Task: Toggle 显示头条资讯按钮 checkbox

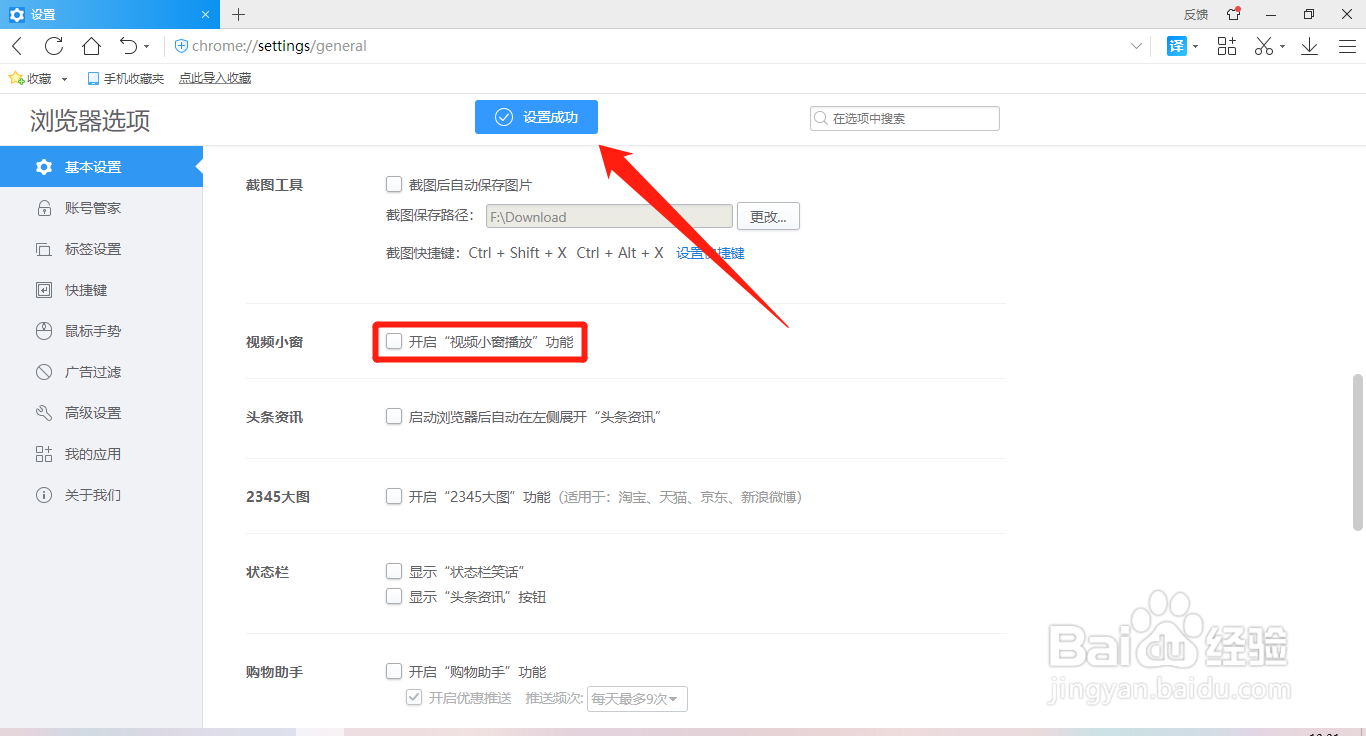Action: click(x=394, y=596)
